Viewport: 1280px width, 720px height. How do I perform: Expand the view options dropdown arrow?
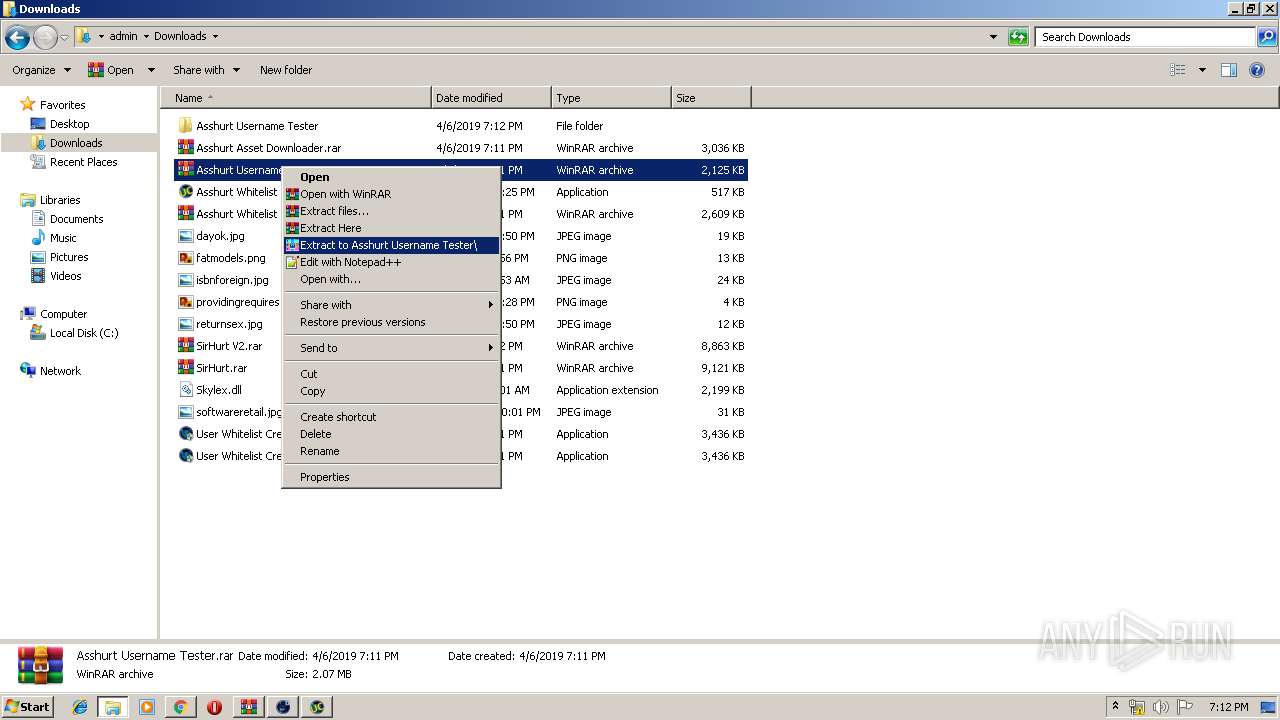(1202, 70)
